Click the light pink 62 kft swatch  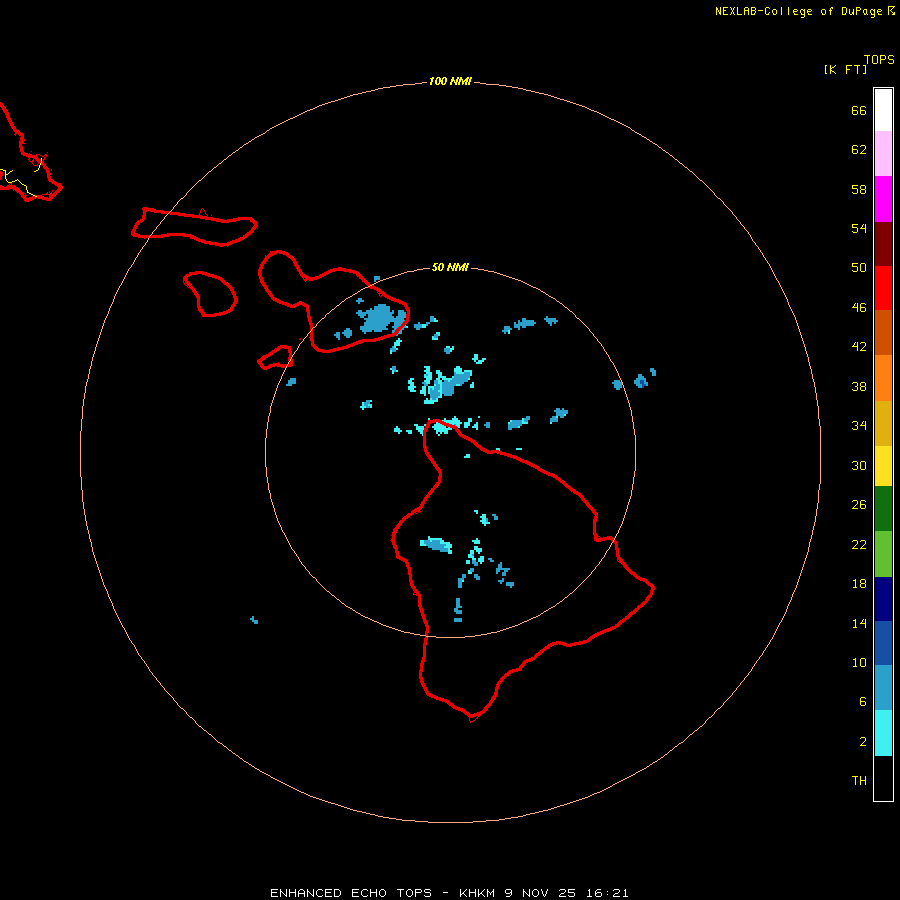(883, 154)
